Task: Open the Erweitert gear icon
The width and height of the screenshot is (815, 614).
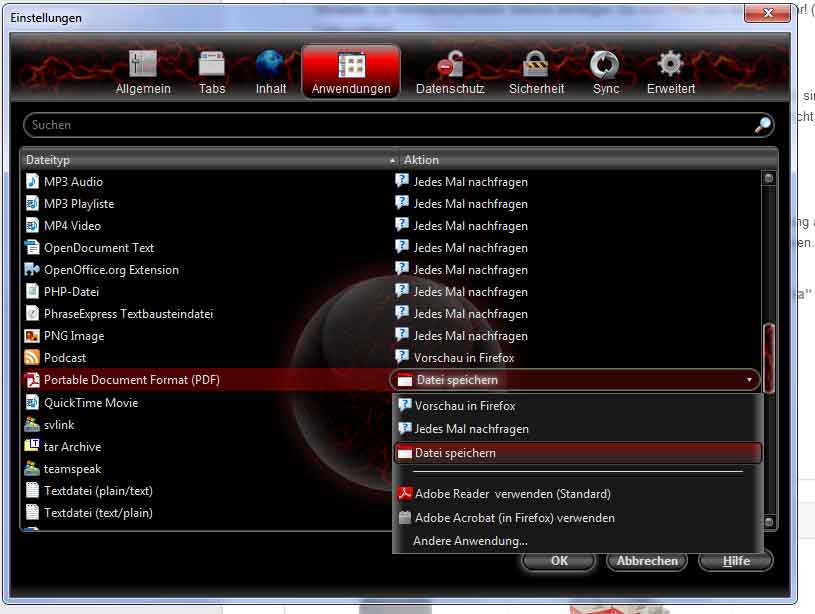Action: click(669, 66)
